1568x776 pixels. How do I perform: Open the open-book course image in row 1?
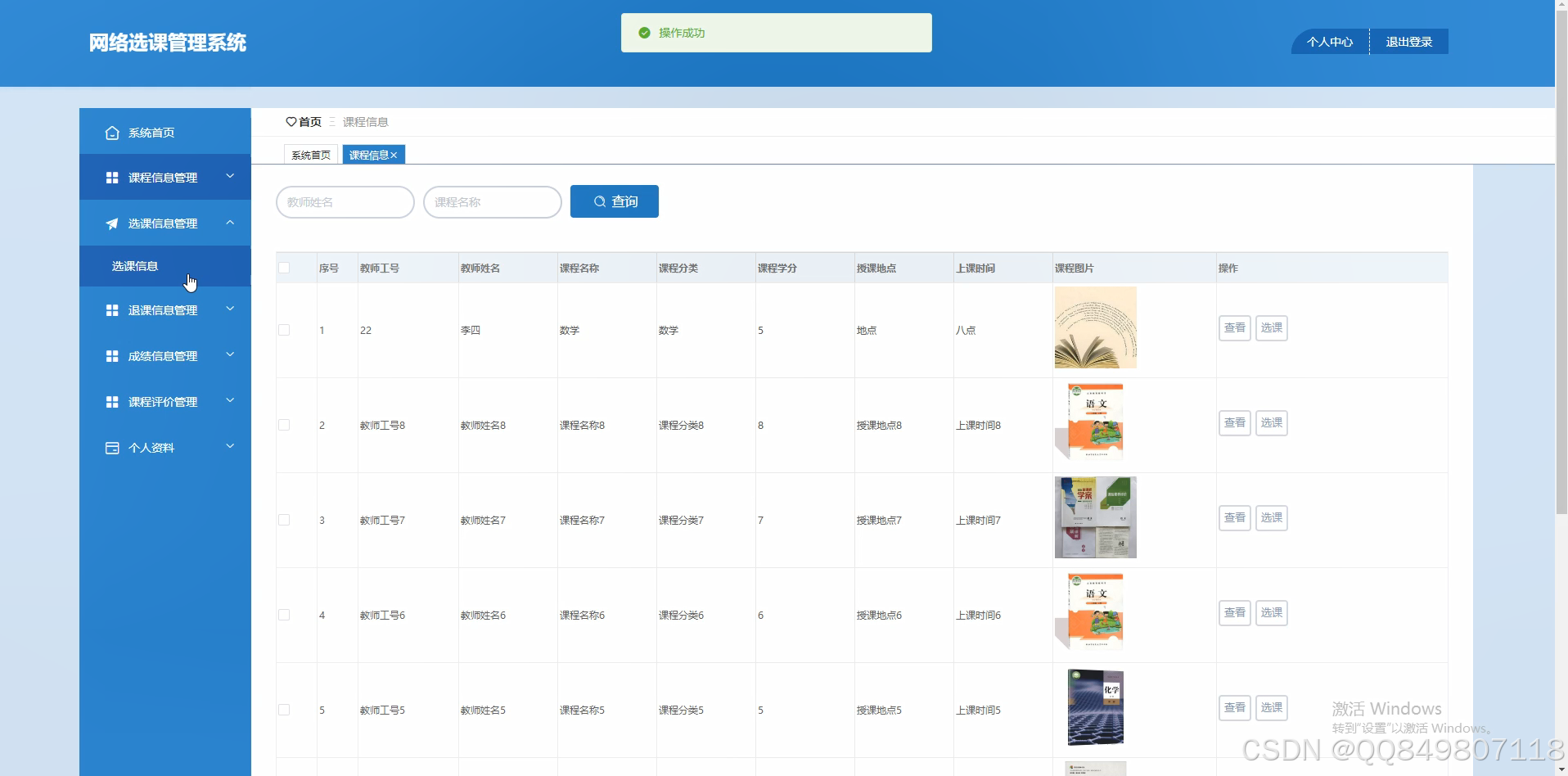pyautogui.click(x=1096, y=327)
